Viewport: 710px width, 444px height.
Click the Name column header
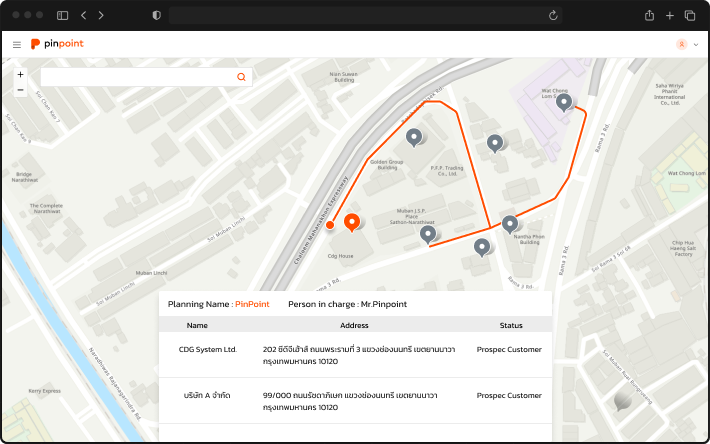(197, 325)
